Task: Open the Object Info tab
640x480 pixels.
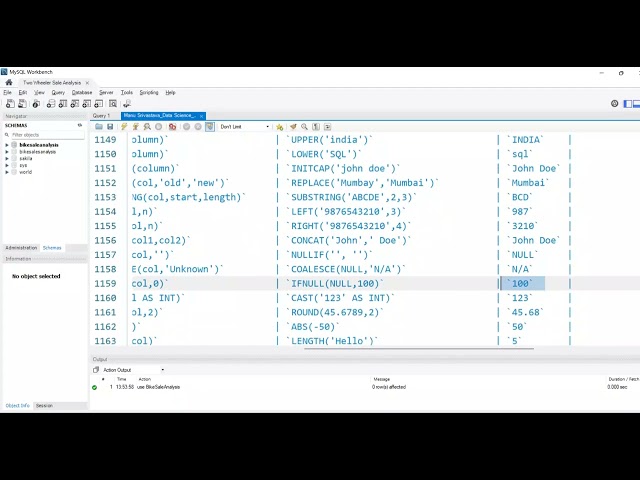Action: pyautogui.click(x=18, y=406)
